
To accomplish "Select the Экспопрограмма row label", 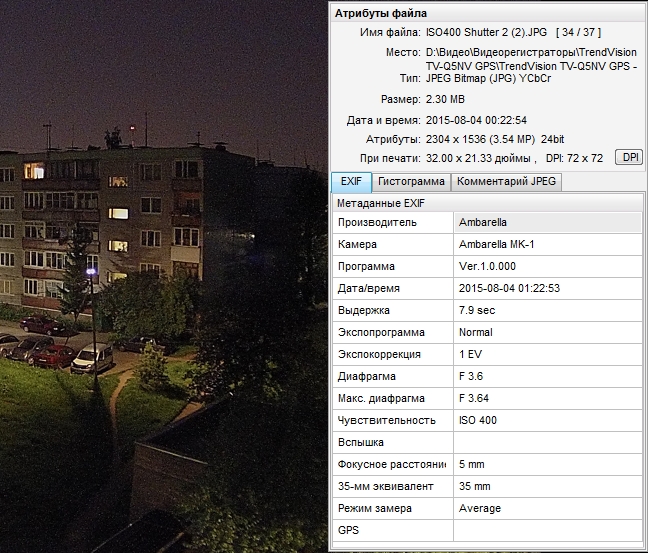I will point(381,332).
